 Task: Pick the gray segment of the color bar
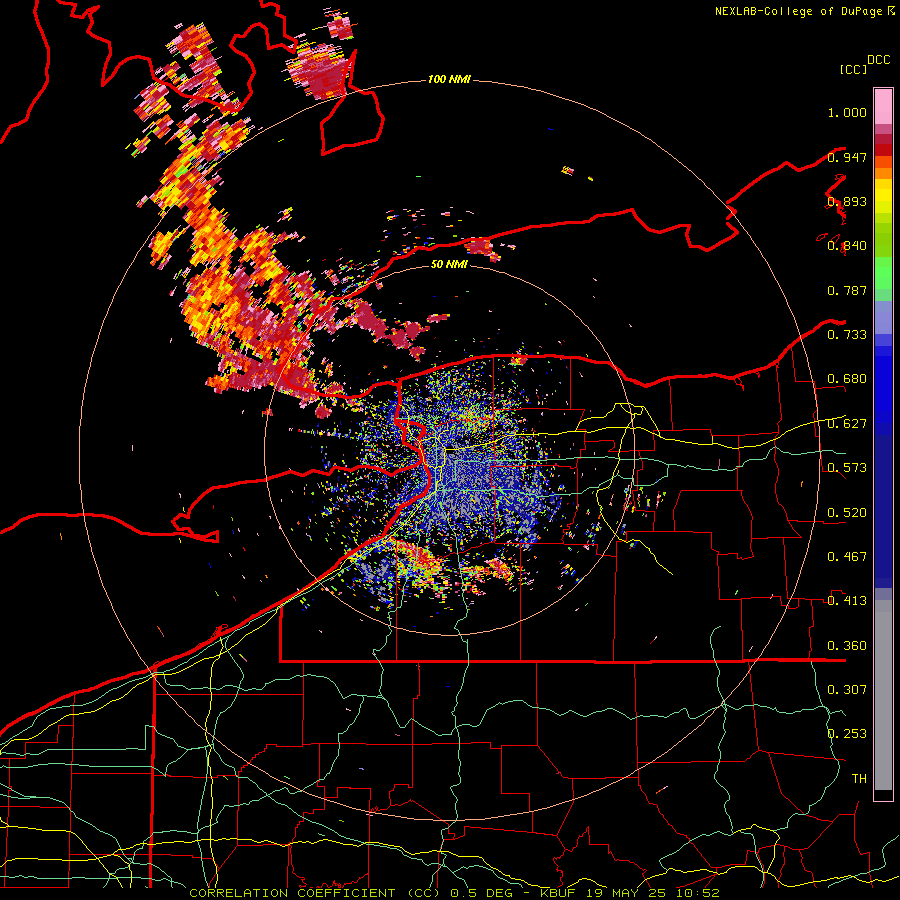(x=883, y=695)
